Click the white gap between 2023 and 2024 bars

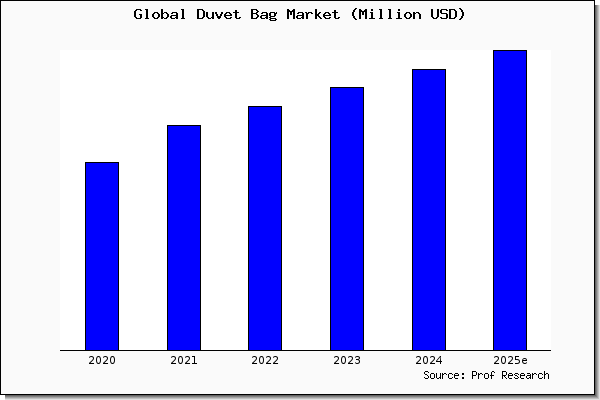point(388,250)
